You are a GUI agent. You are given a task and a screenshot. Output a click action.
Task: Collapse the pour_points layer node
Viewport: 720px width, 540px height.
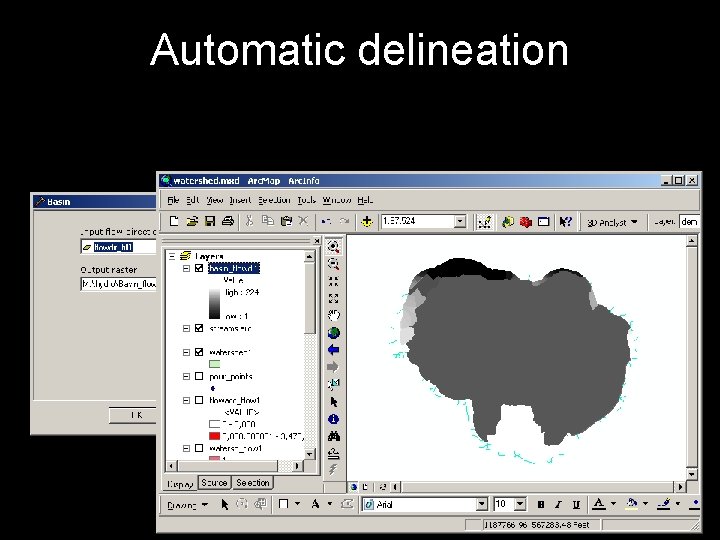[x=186, y=376]
